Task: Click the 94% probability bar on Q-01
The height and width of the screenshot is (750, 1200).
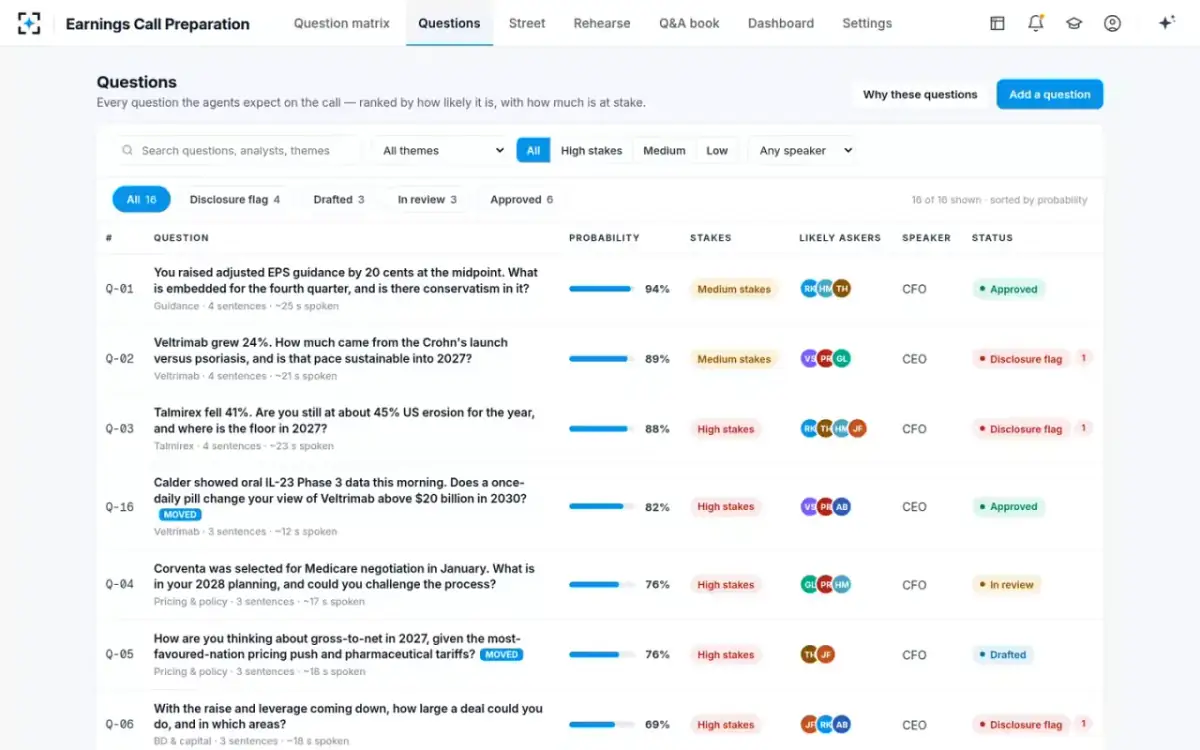Action: tap(601, 289)
